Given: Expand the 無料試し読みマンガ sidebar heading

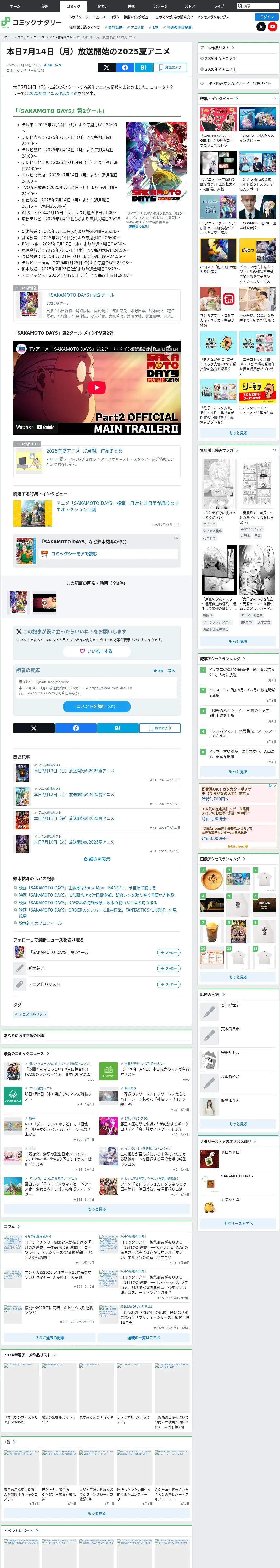Looking at the screenshot, I should click(219, 451).
